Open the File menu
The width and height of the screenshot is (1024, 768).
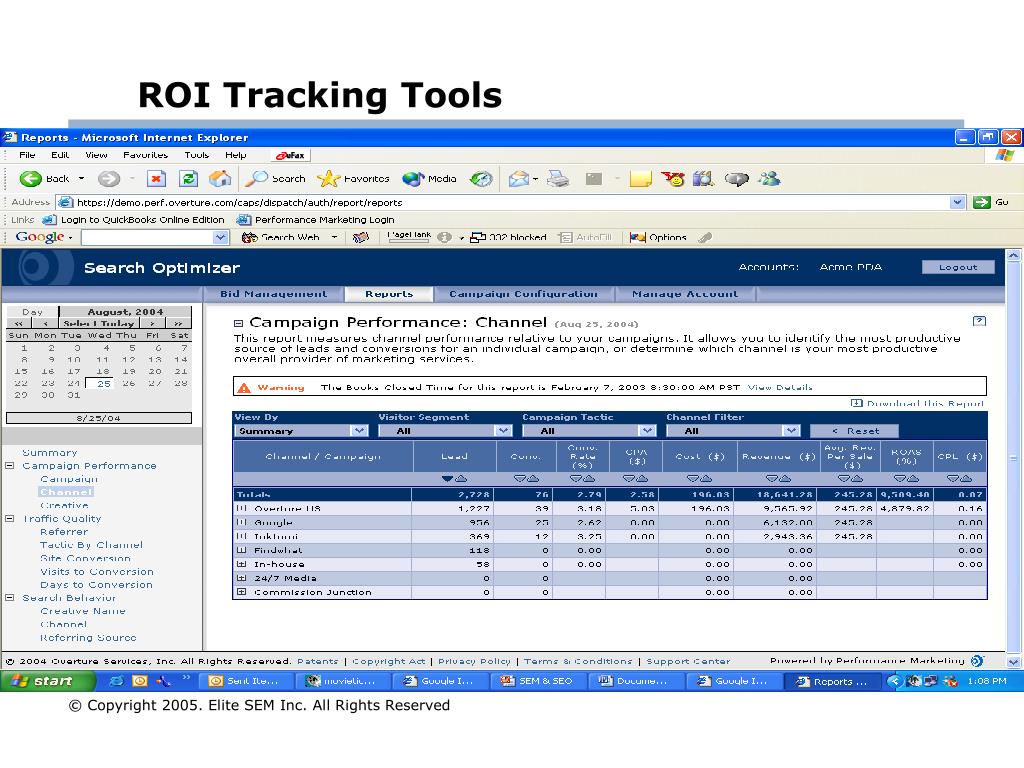pyautogui.click(x=27, y=155)
